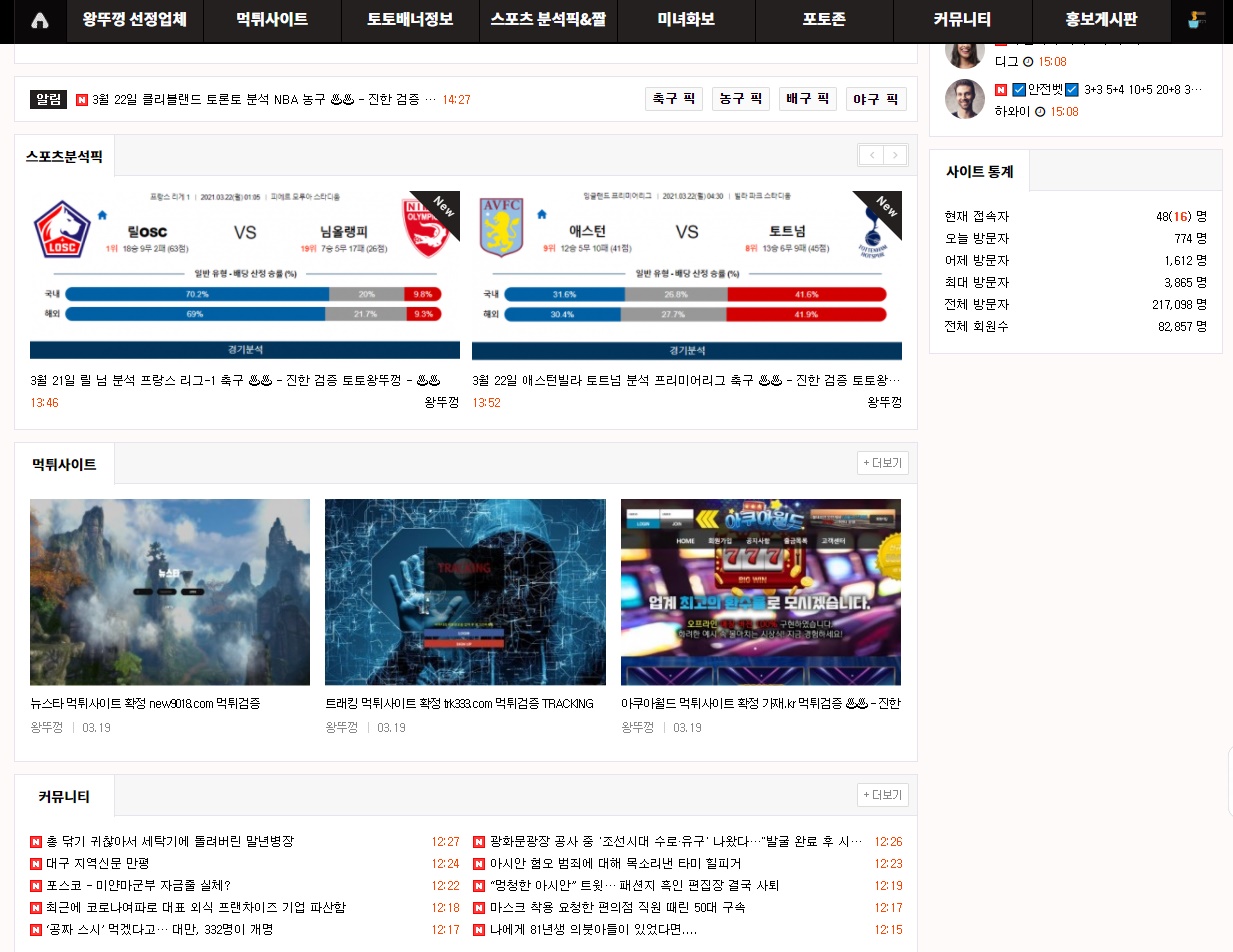Open the 토토배너정보 menu

tap(410, 20)
